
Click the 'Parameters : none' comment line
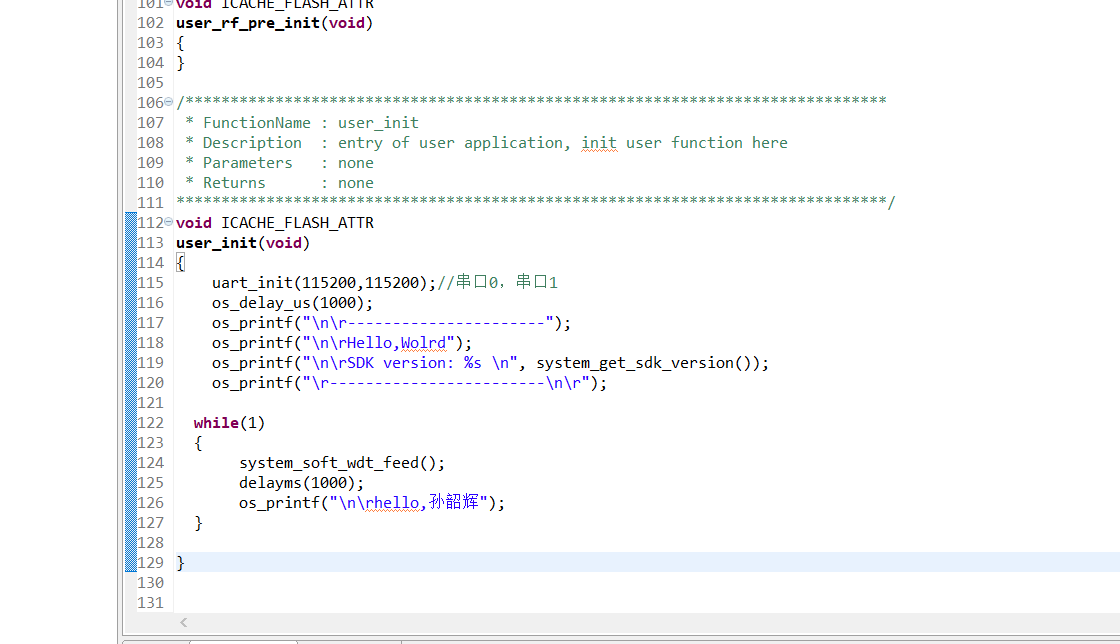279,163
